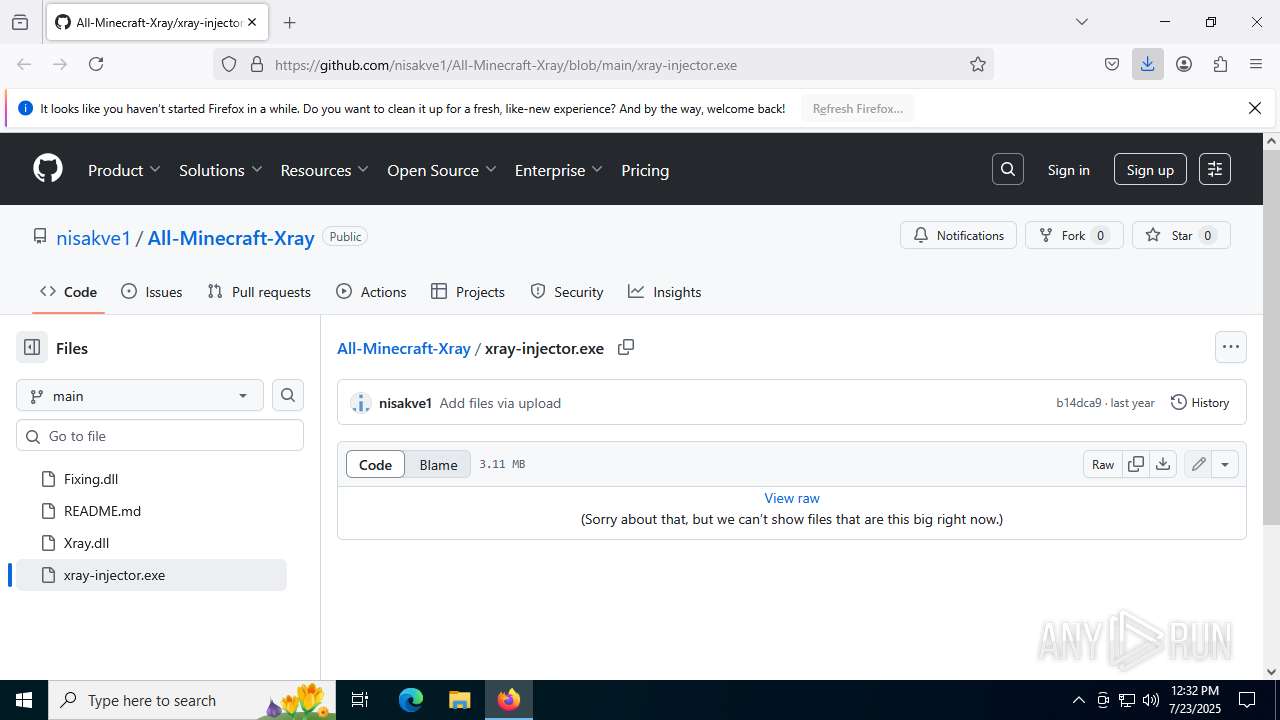Image resolution: width=1280 pixels, height=720 pixels.
Task: Open File Explorer from taskbar
Action: [x=459, y=700]
